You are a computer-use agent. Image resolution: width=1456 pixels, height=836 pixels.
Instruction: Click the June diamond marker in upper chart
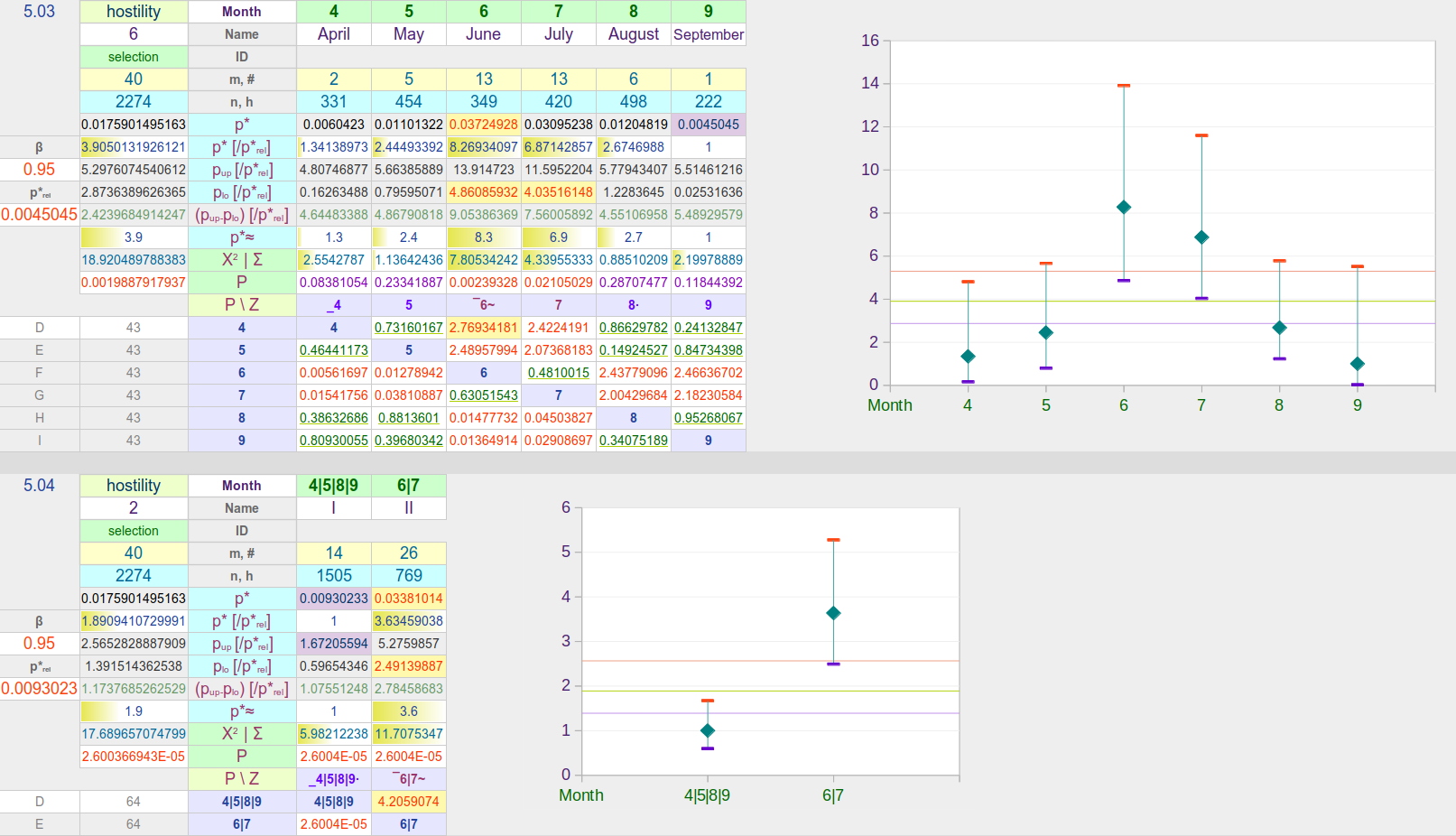(x=1124, y=207)
